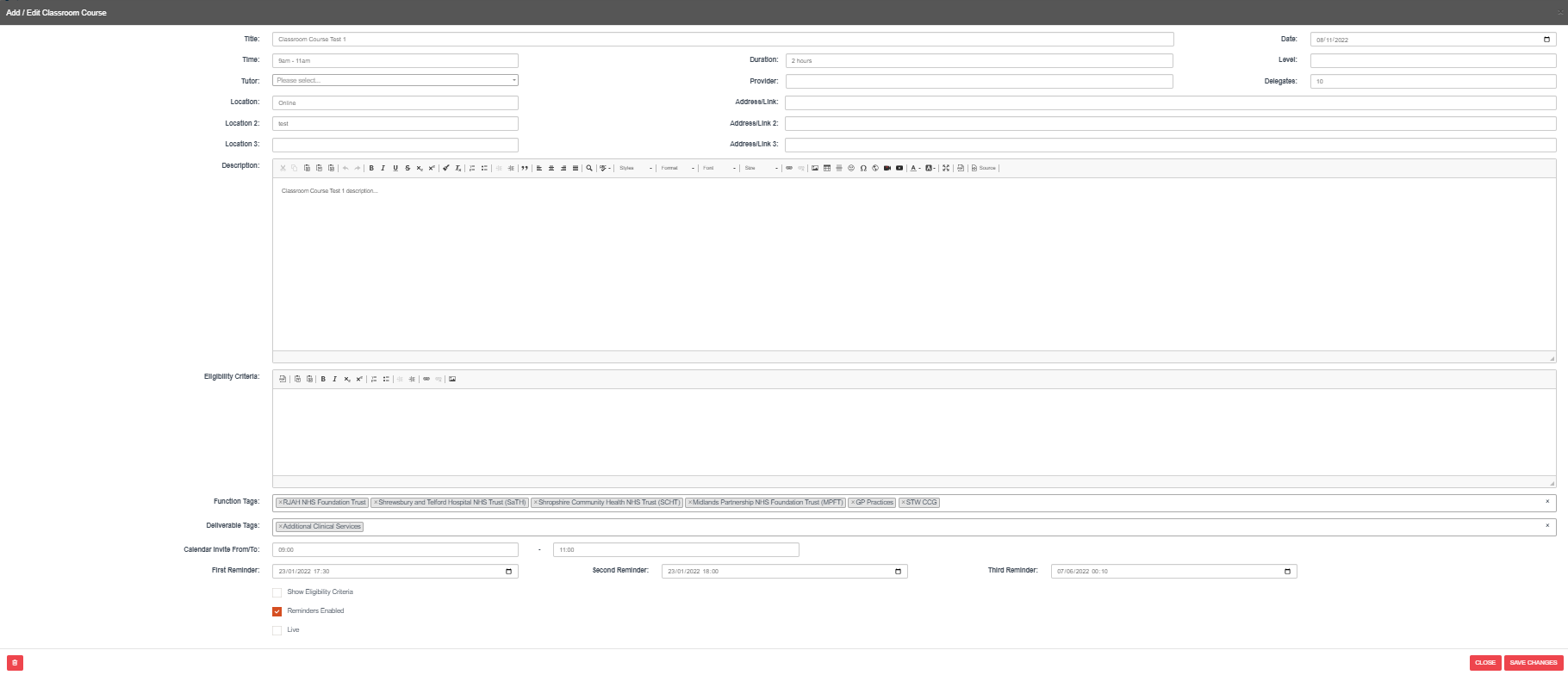1568x675 pixels.
Task: Pick a text color in Description toolbar
Action: pos(915,169)
